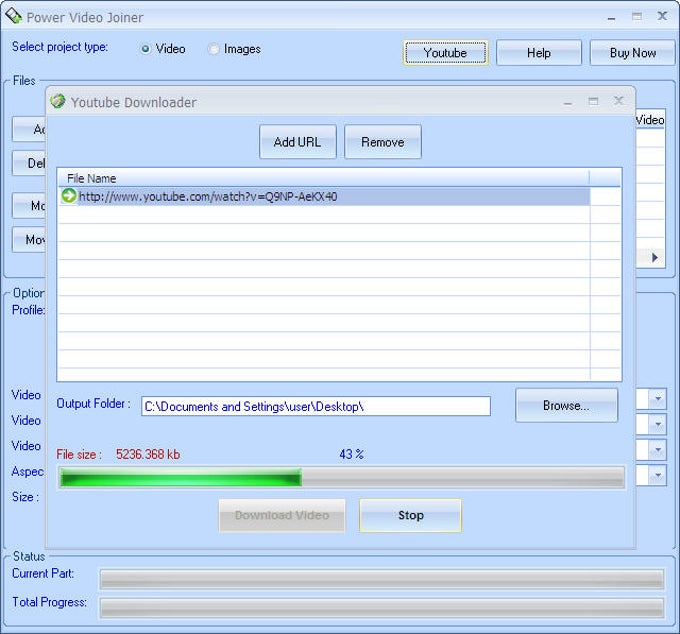Click Browse... to choose output folder

click(x=566, y=405)
